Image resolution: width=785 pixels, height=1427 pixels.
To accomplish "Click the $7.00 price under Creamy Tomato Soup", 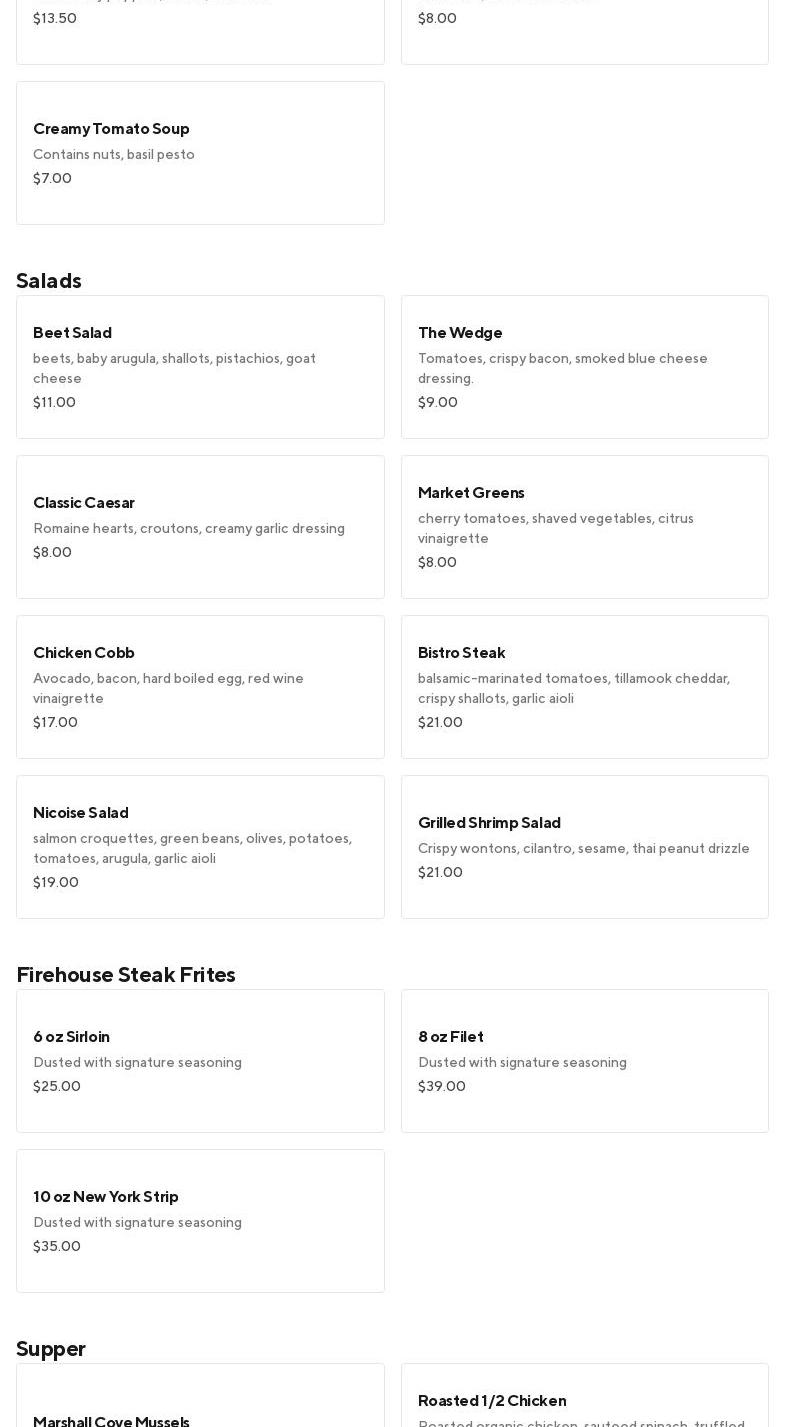I will pyautogui.click(x=52, y=179).
